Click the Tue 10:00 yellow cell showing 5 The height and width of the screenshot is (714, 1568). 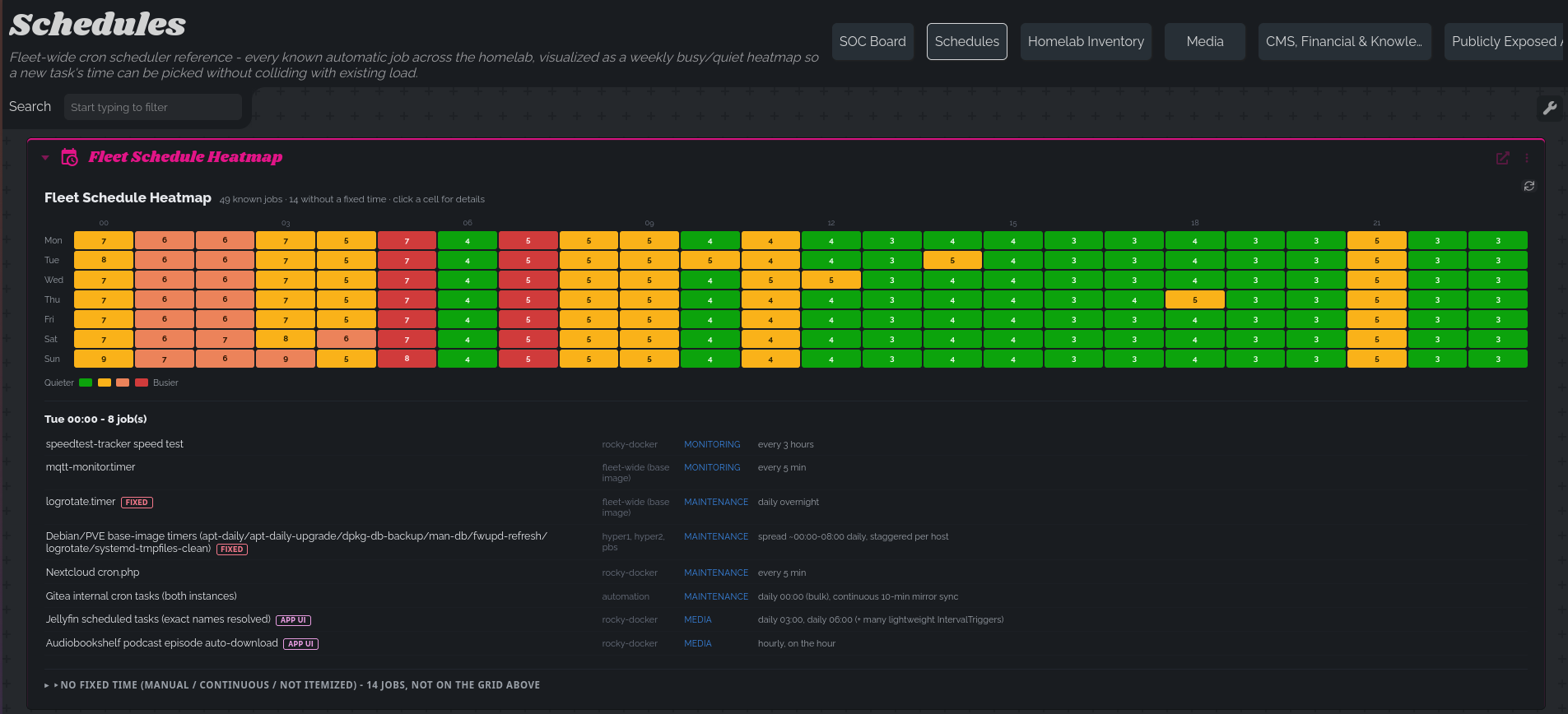pos(710,260)
